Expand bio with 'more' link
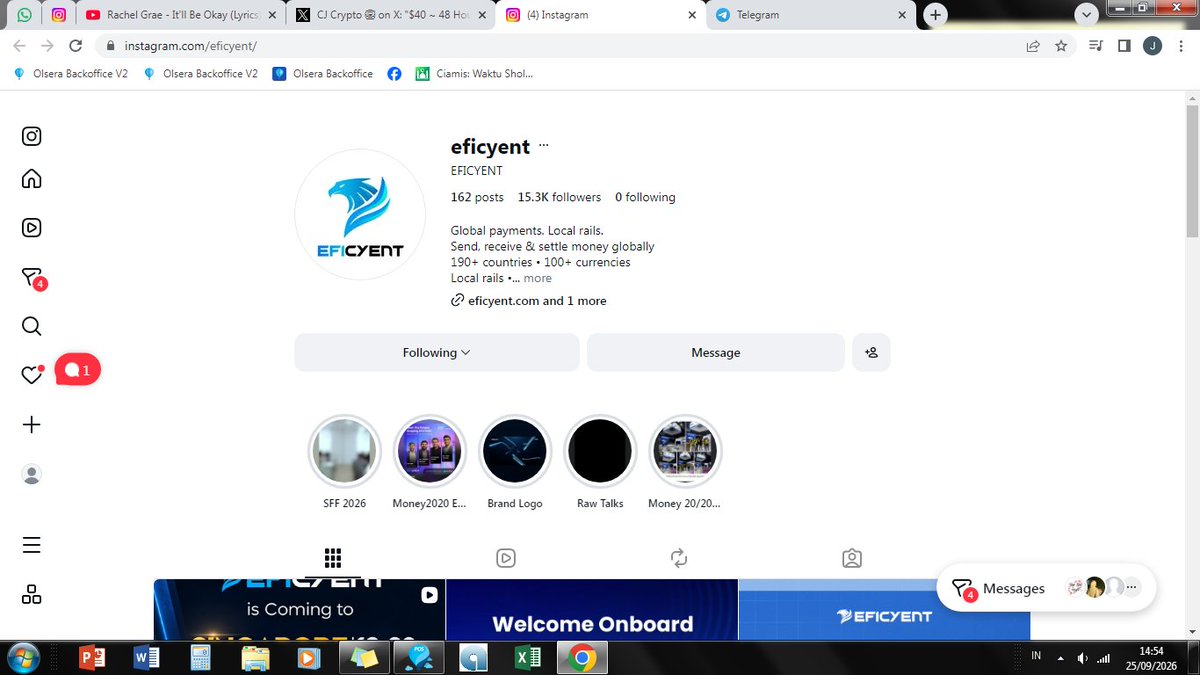 537,278
